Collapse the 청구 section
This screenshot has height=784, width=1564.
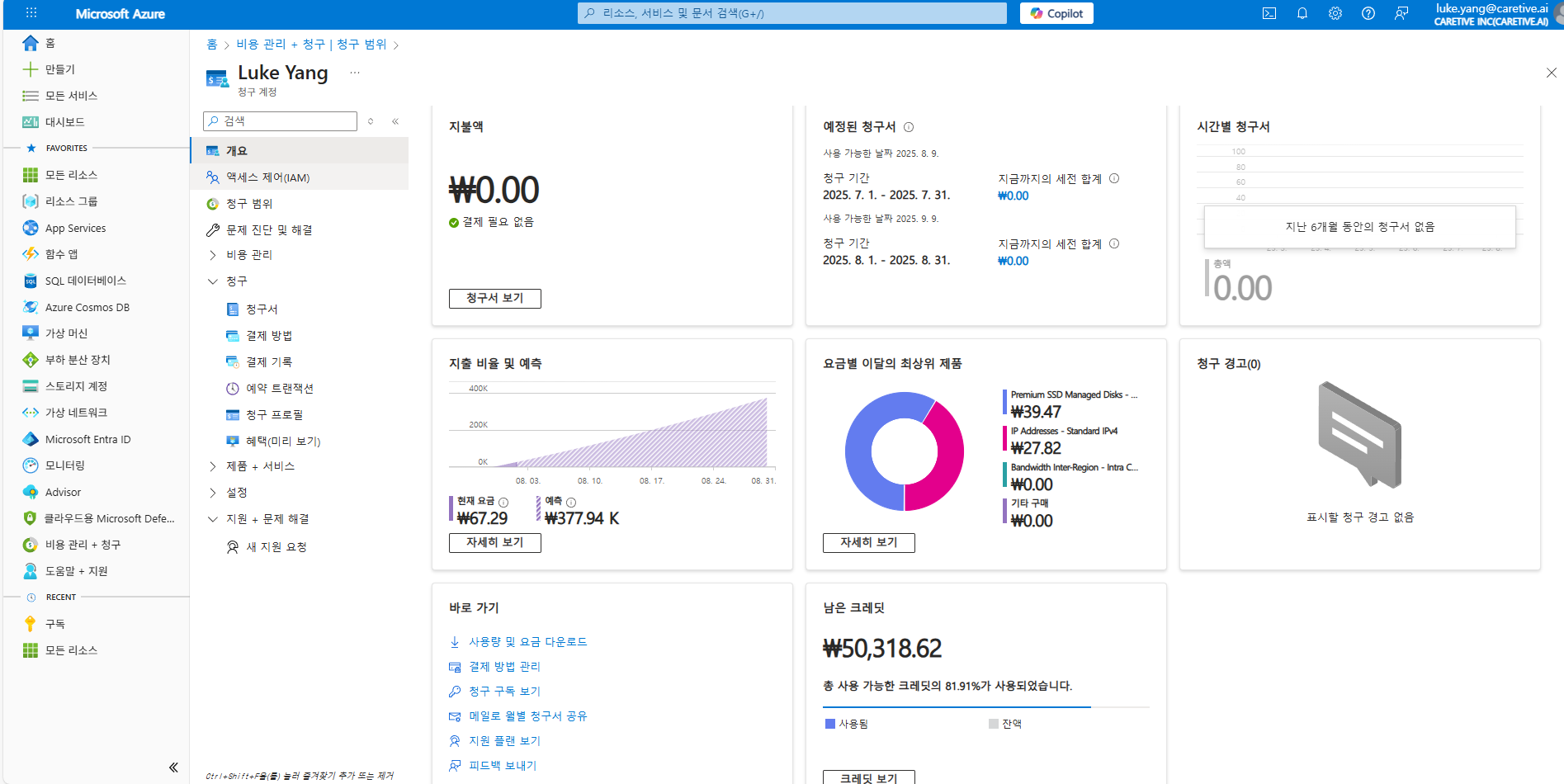(x=213, y=281)
